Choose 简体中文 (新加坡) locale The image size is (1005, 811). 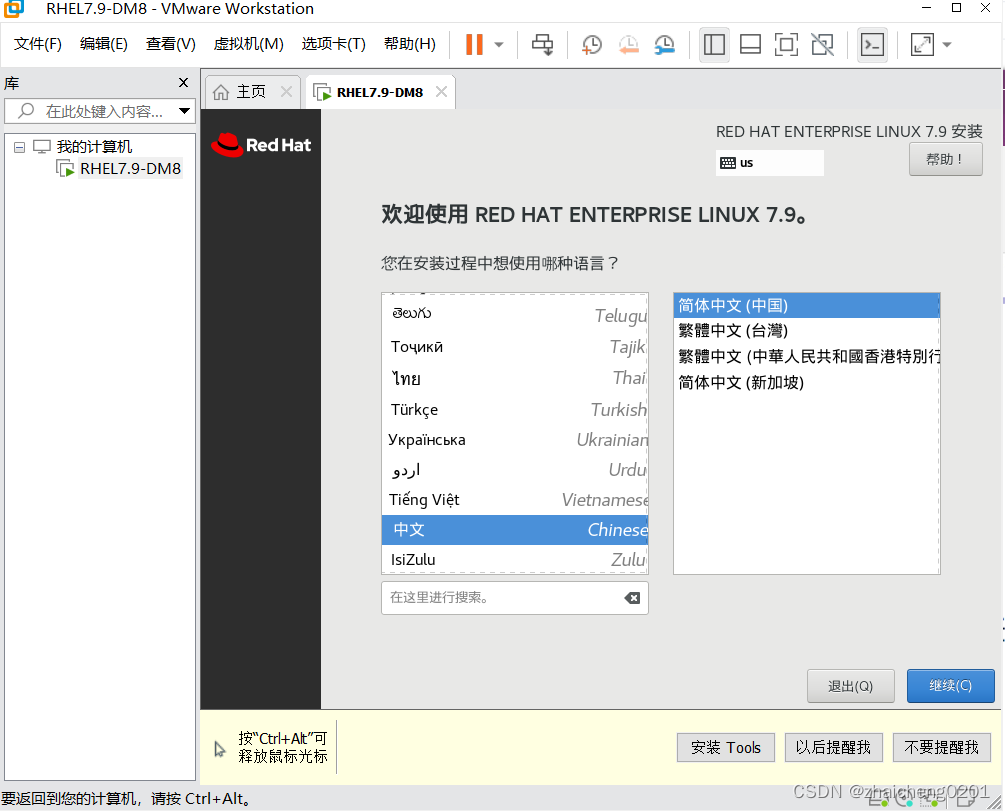806,383
